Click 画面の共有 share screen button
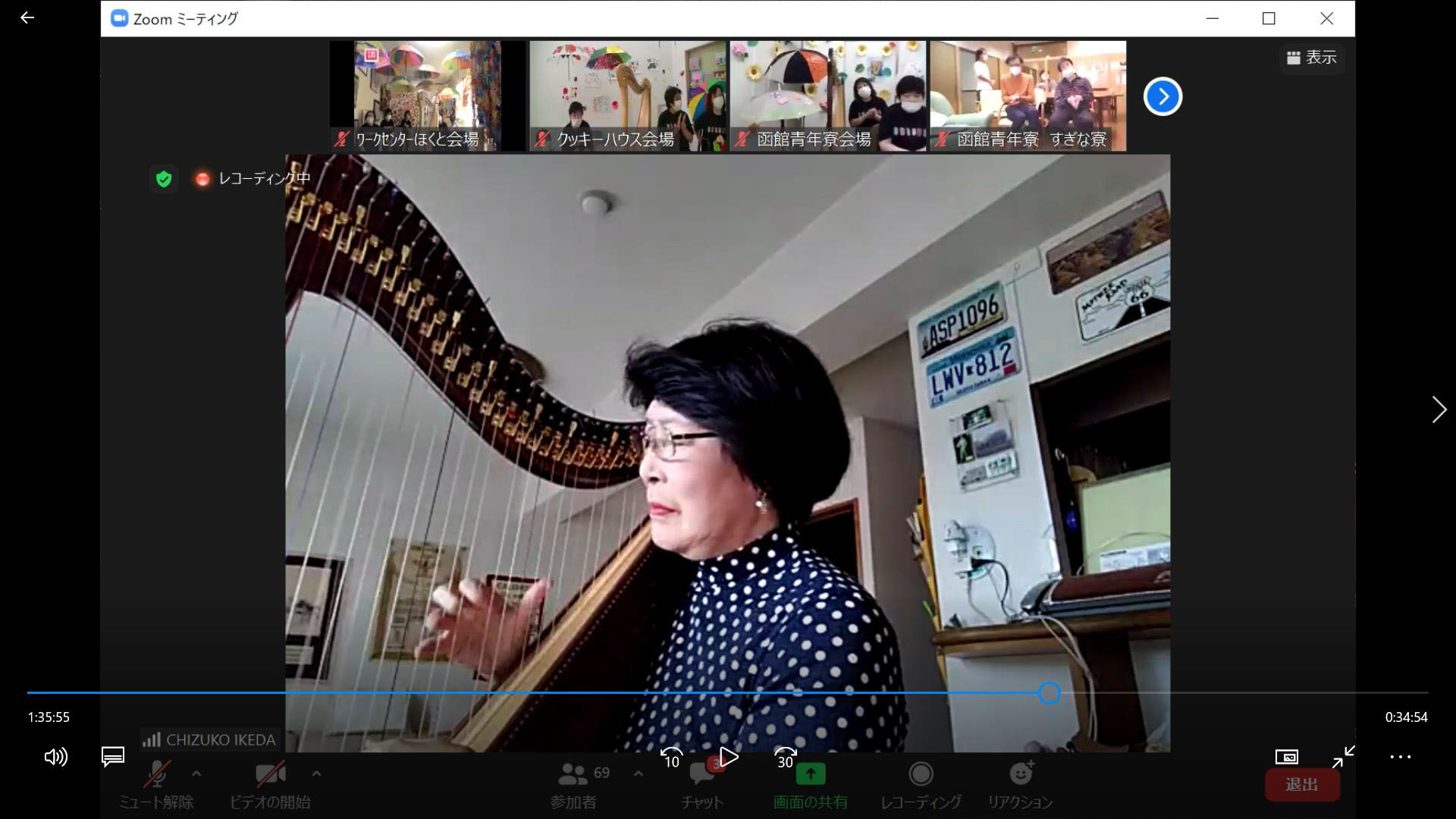1456x819 pixels. [x=810, y=785]
